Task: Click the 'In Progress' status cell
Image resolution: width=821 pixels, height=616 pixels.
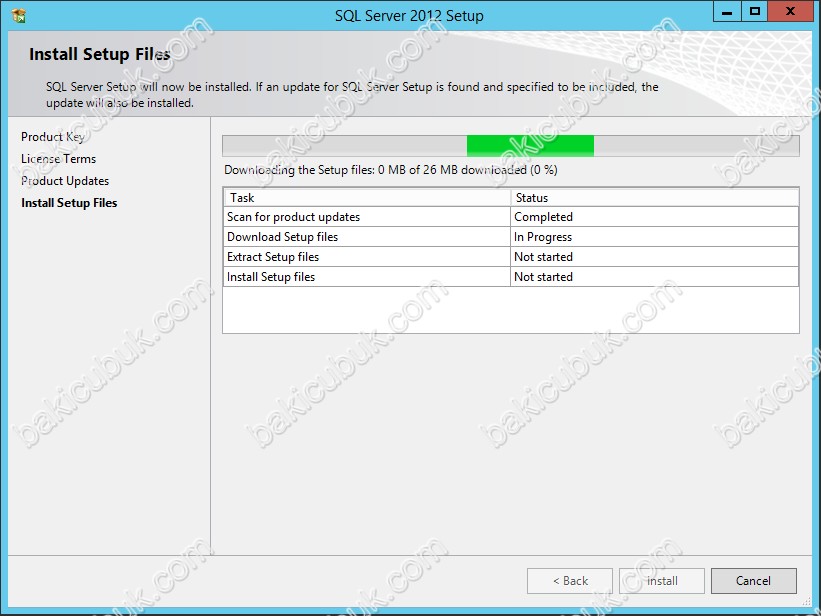Action: point(654,237)
